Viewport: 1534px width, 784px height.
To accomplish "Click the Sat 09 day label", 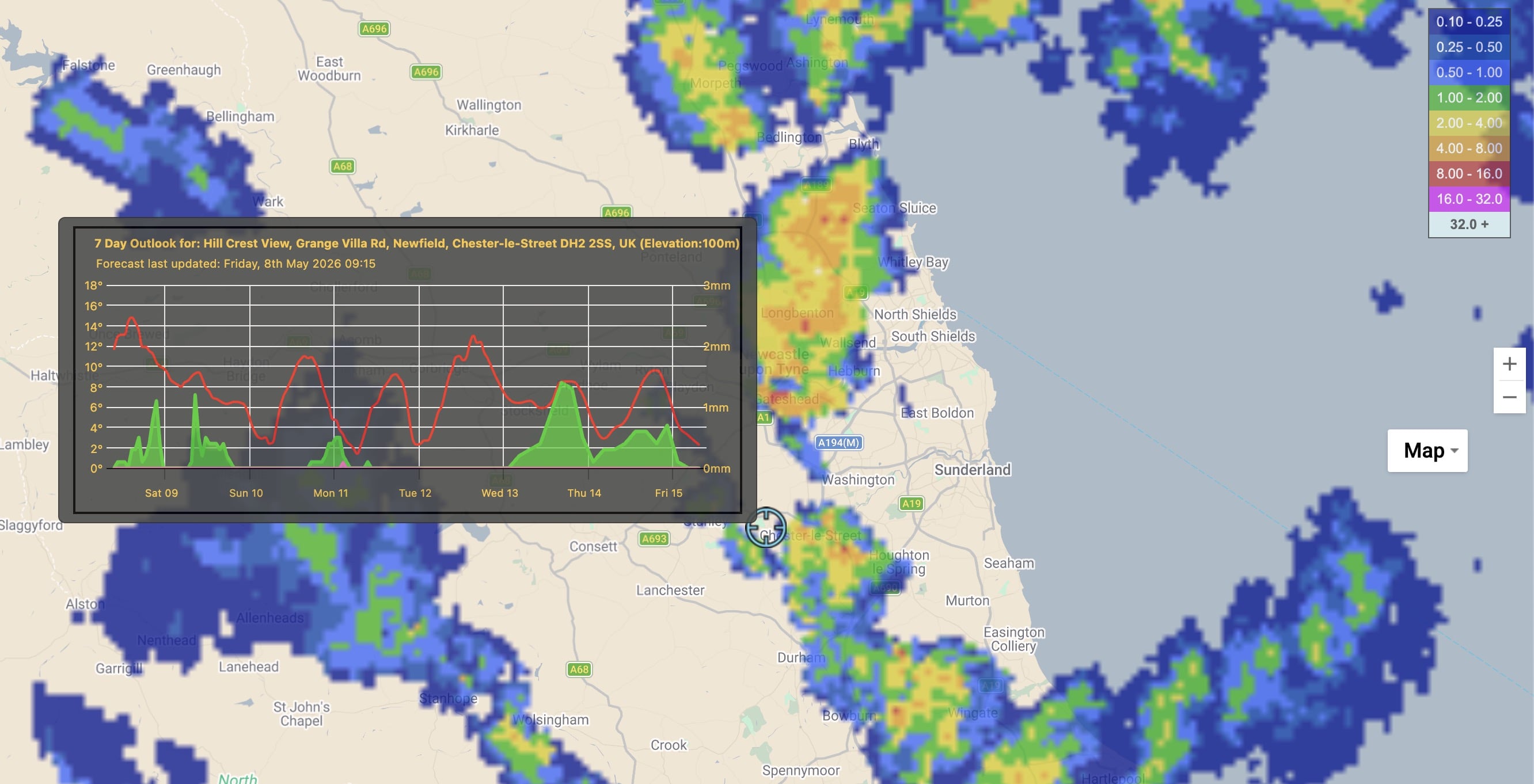I will [161, 493].
